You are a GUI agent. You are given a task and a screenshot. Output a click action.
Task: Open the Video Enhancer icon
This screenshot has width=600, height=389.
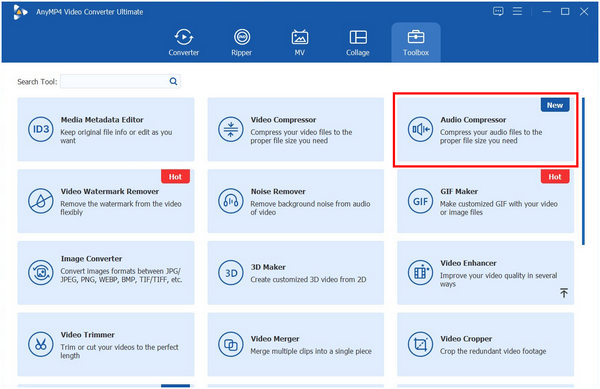[x=420, y=273]
